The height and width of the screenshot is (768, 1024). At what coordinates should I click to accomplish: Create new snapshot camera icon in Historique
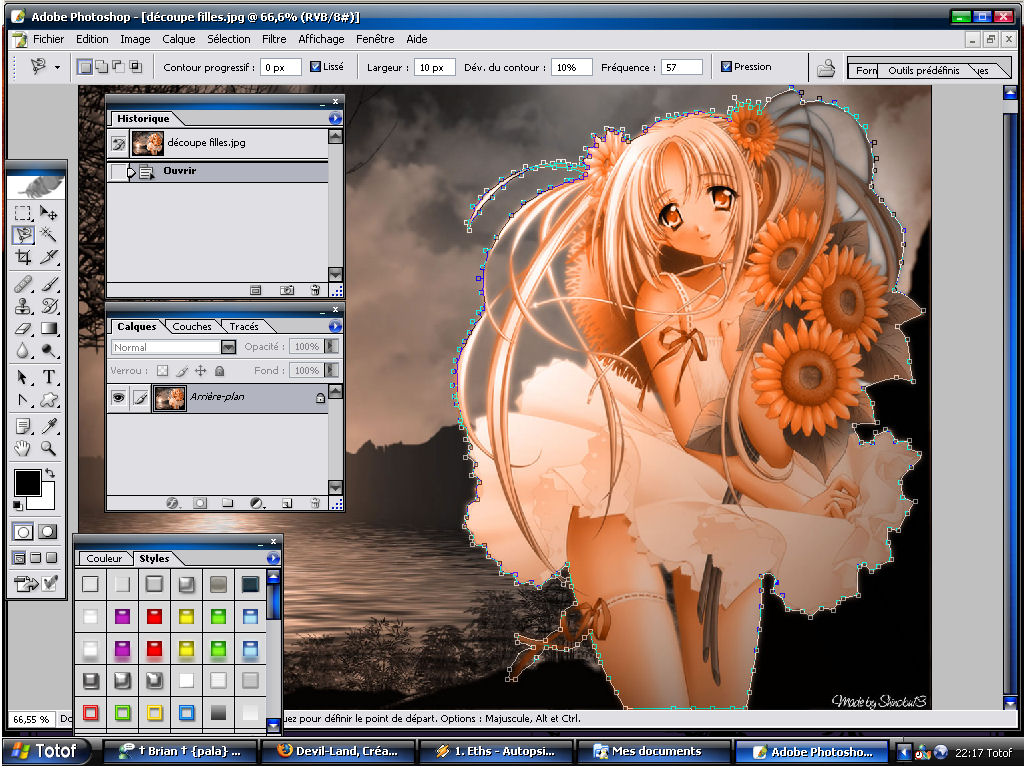point(286,290)
